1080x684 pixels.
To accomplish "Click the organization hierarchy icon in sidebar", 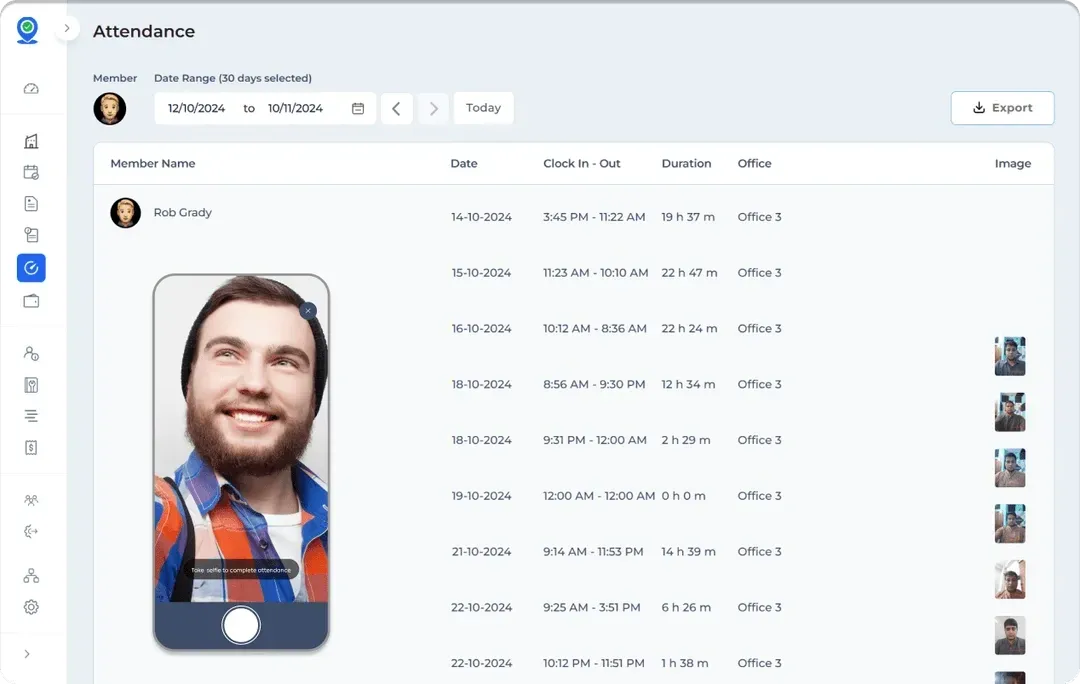I will [x=31, y=575].
